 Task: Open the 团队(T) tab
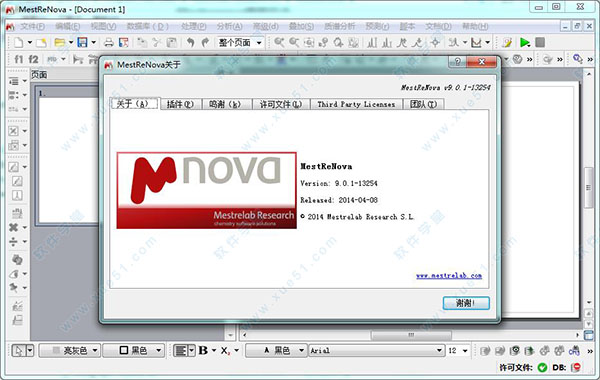point(424,104)
